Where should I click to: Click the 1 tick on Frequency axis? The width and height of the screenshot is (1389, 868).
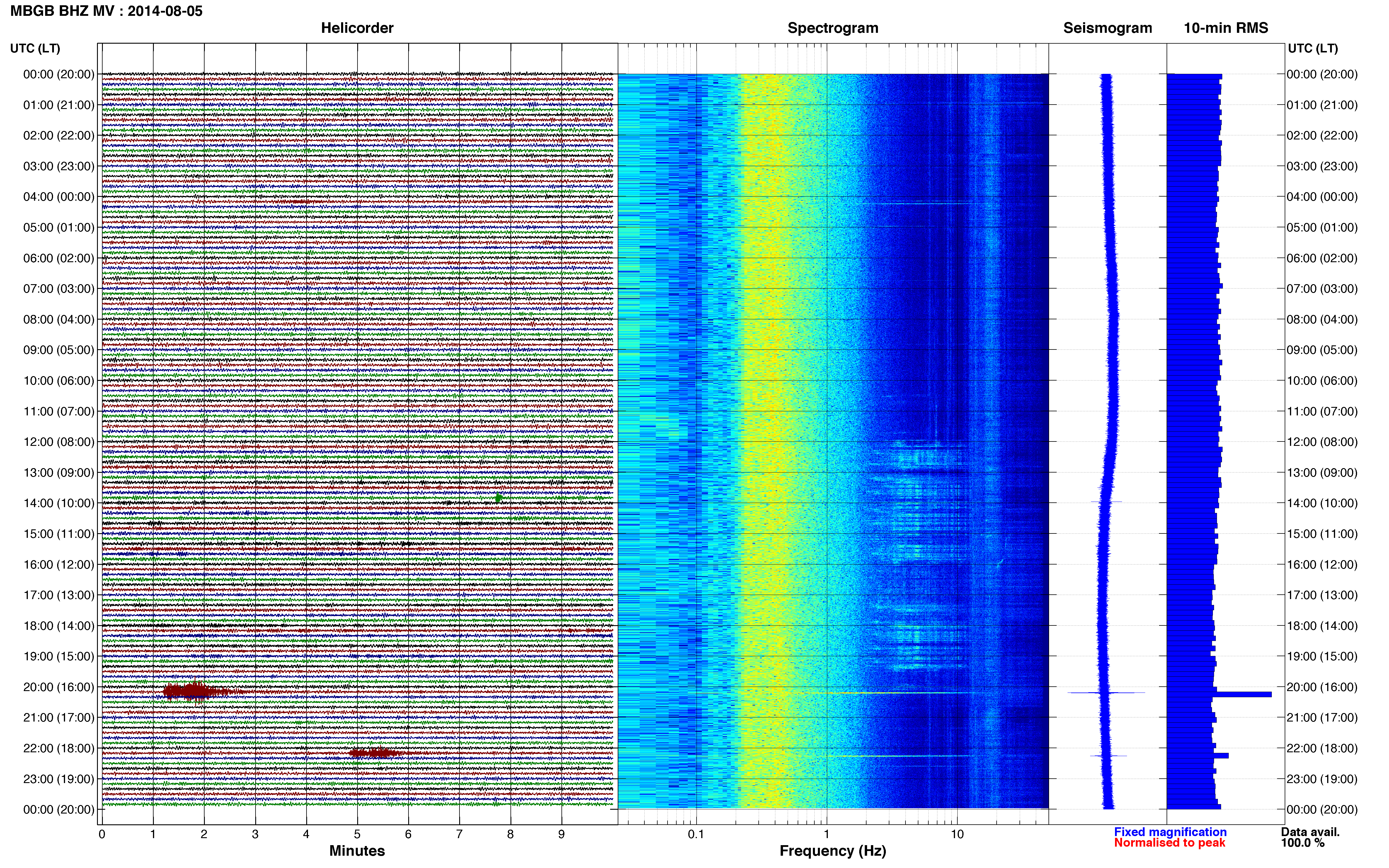827,834
